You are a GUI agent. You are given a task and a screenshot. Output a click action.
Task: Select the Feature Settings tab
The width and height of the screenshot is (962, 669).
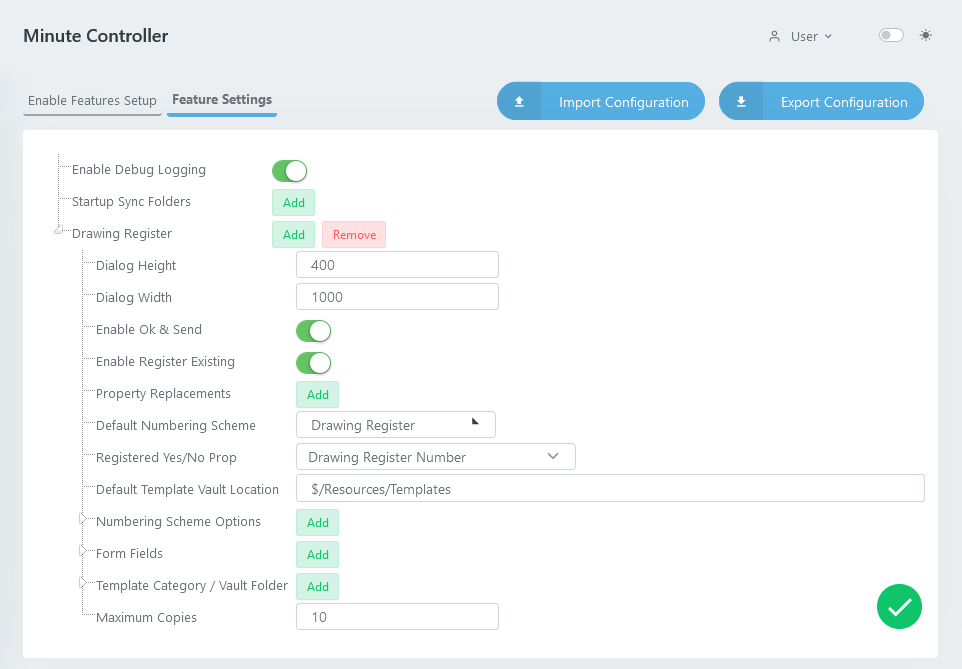click(x=221, y=99)
